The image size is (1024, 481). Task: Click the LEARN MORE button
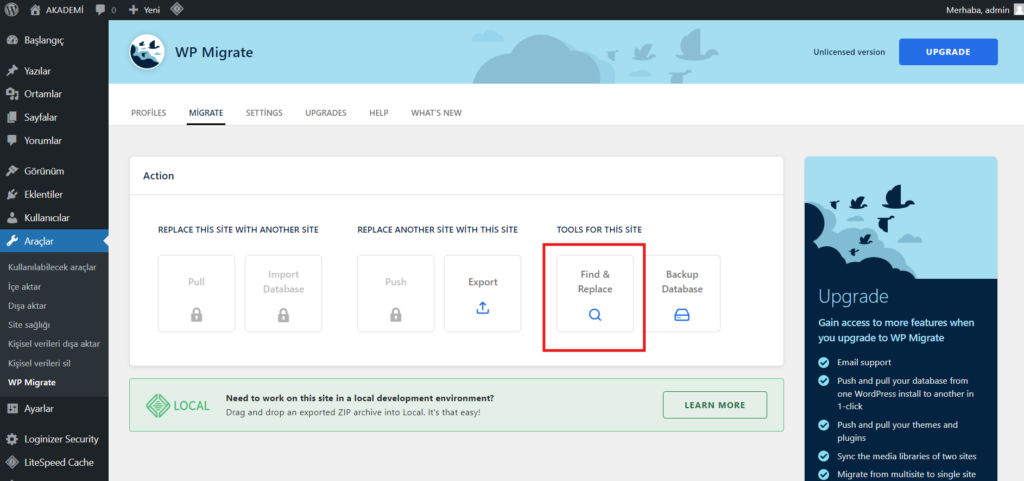[x=715, y=405]
